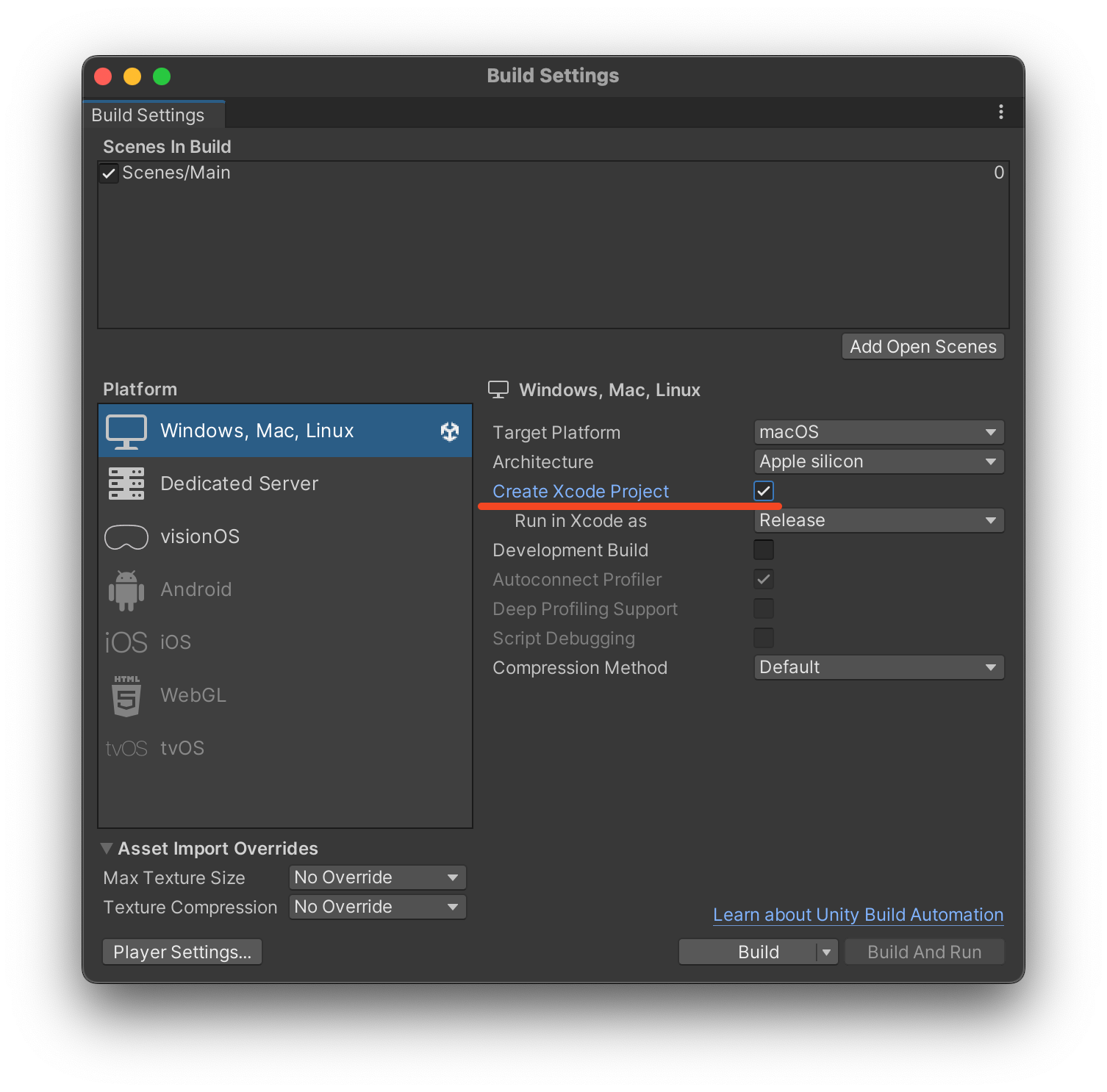Viewport: 1107px width, 1092px height.
Task: Disable the Create Xcode Project checkbox
Action: (764, 491)
